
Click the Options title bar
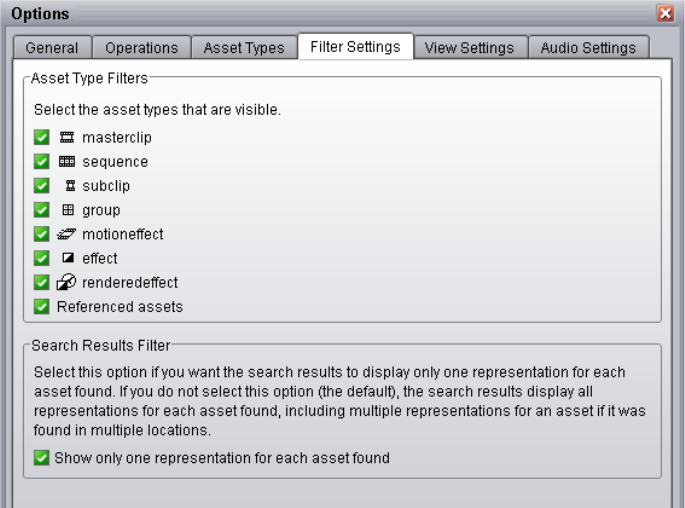coord(300,14)
